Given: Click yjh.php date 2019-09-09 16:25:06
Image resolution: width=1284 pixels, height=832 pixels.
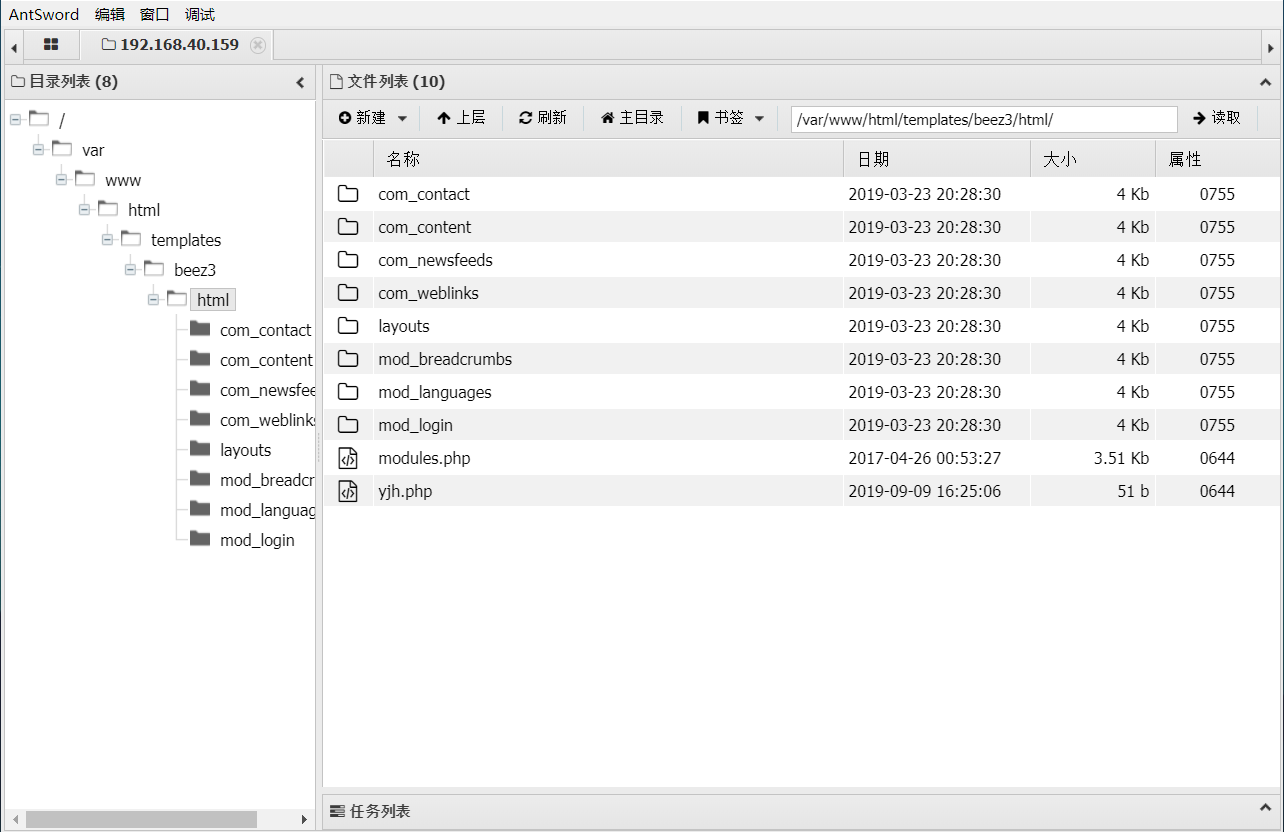Looking at the screenshot, I should 925,491.
